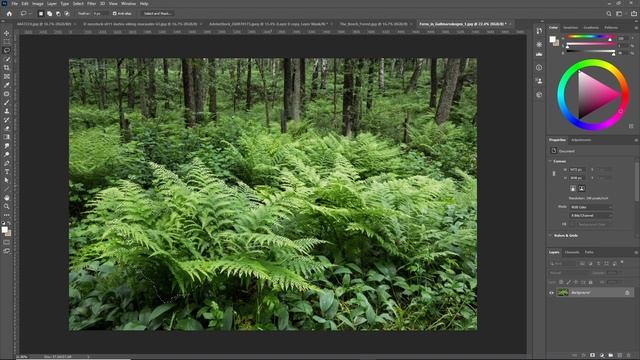Expand the Rulers & Grids section

click(x=550, y=236)
